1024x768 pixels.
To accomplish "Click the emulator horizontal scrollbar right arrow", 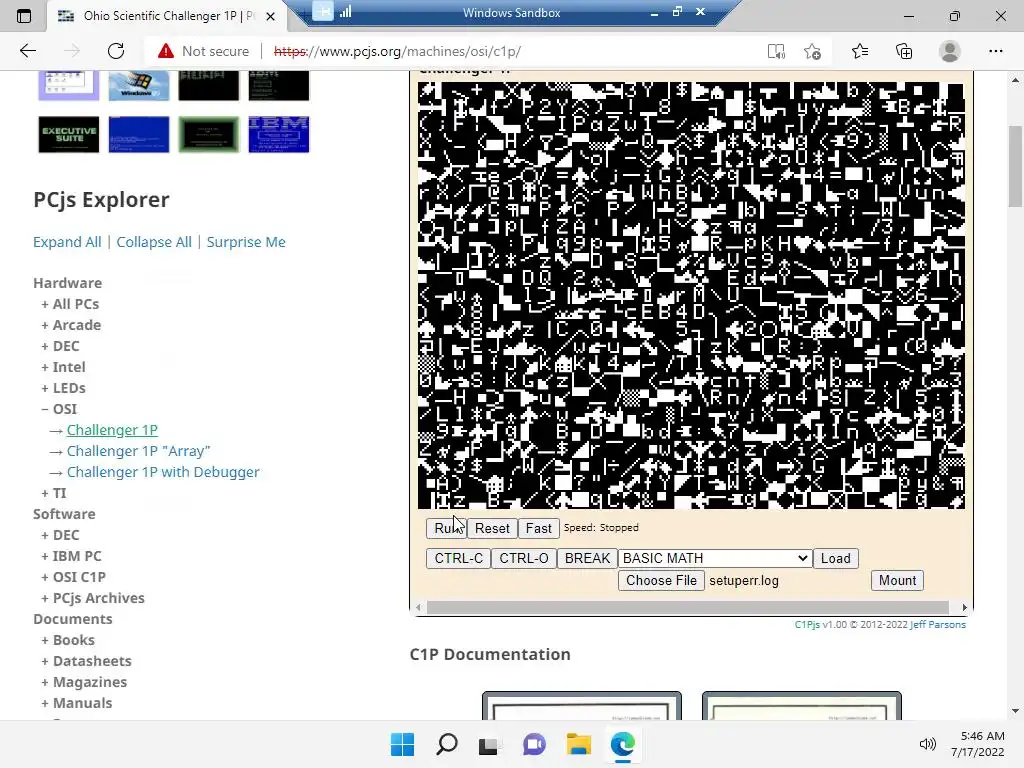I will point(965,607).
